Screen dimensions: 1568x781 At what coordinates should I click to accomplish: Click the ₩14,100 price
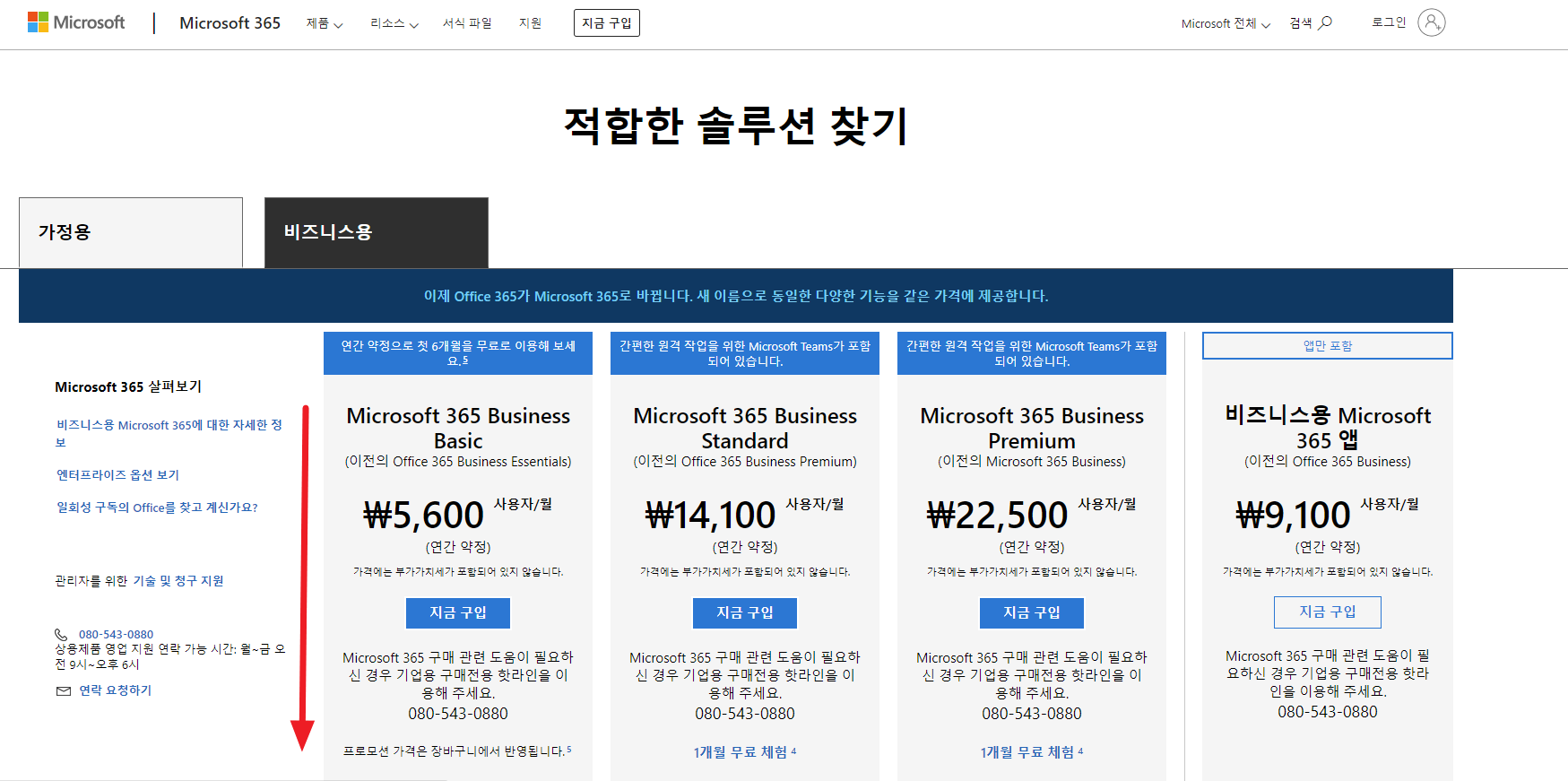(710, 516)
